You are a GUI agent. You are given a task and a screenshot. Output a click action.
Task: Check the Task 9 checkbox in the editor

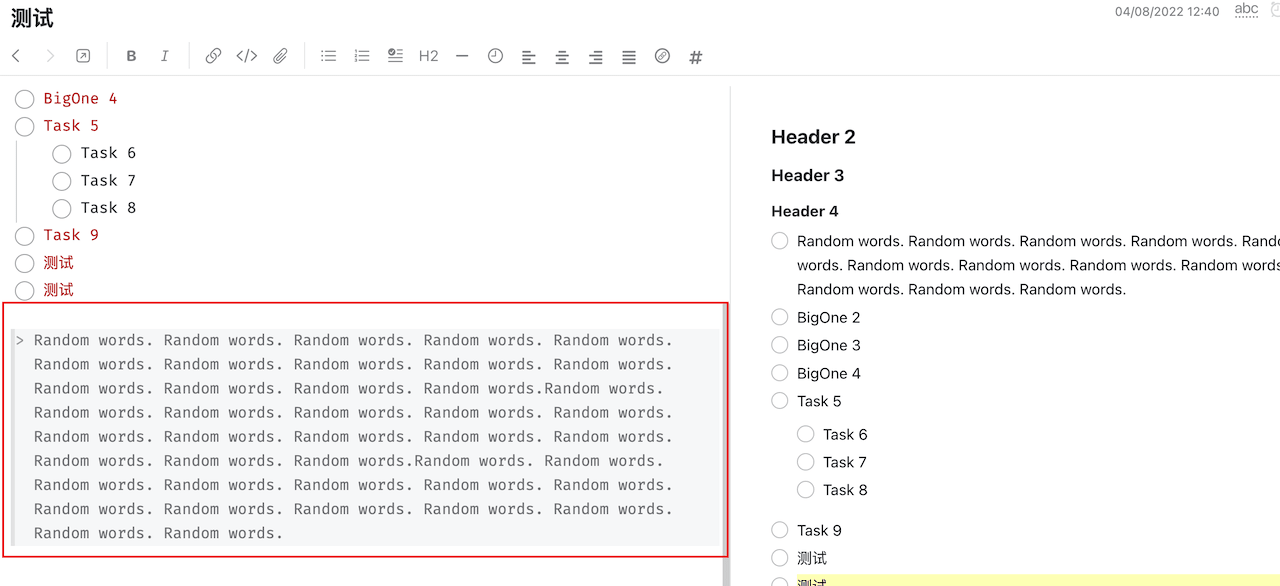(x=25, y=236)
